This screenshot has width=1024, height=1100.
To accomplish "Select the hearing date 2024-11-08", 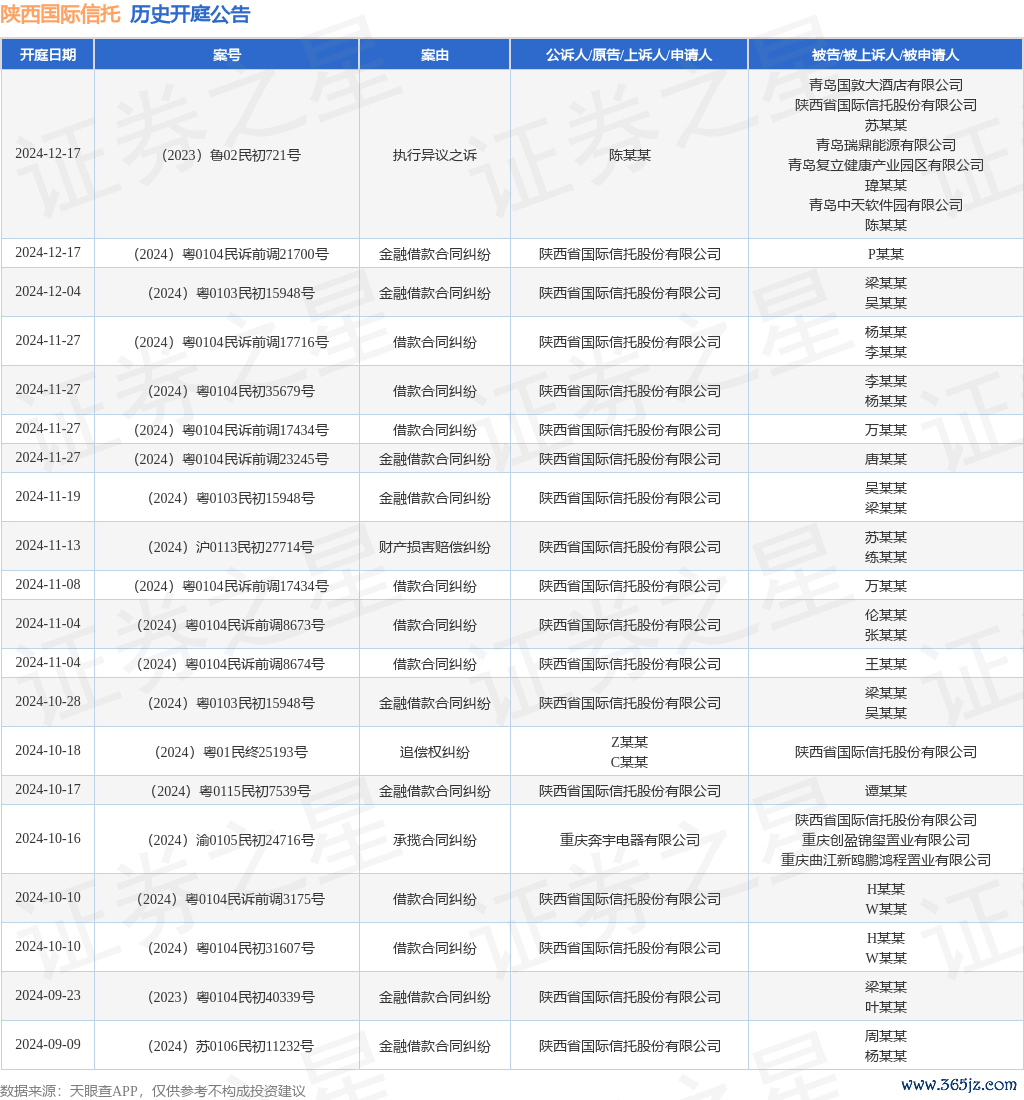I will [48, 584].
